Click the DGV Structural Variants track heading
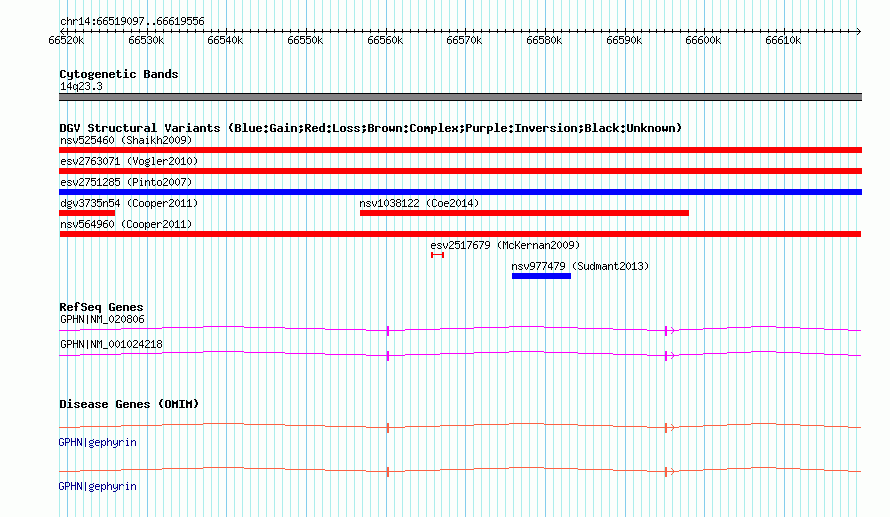 pyautogui.click(x=370, y=128)
